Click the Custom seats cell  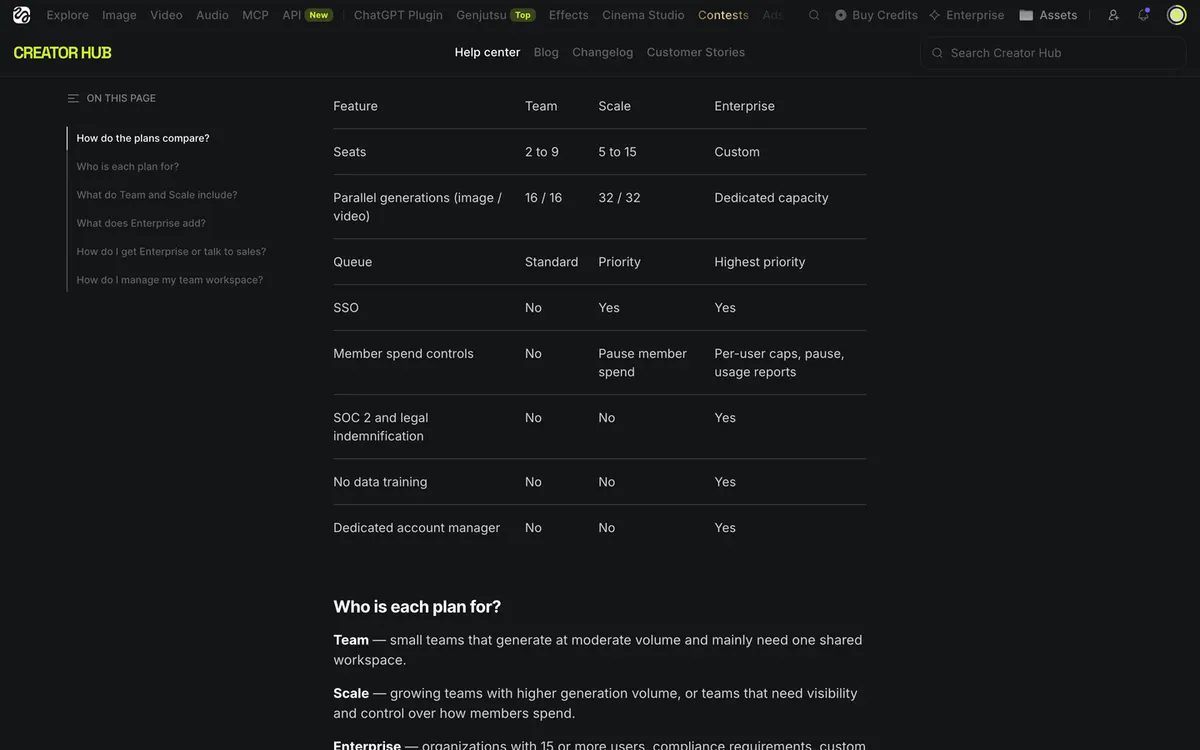click(x=737, y=152)
